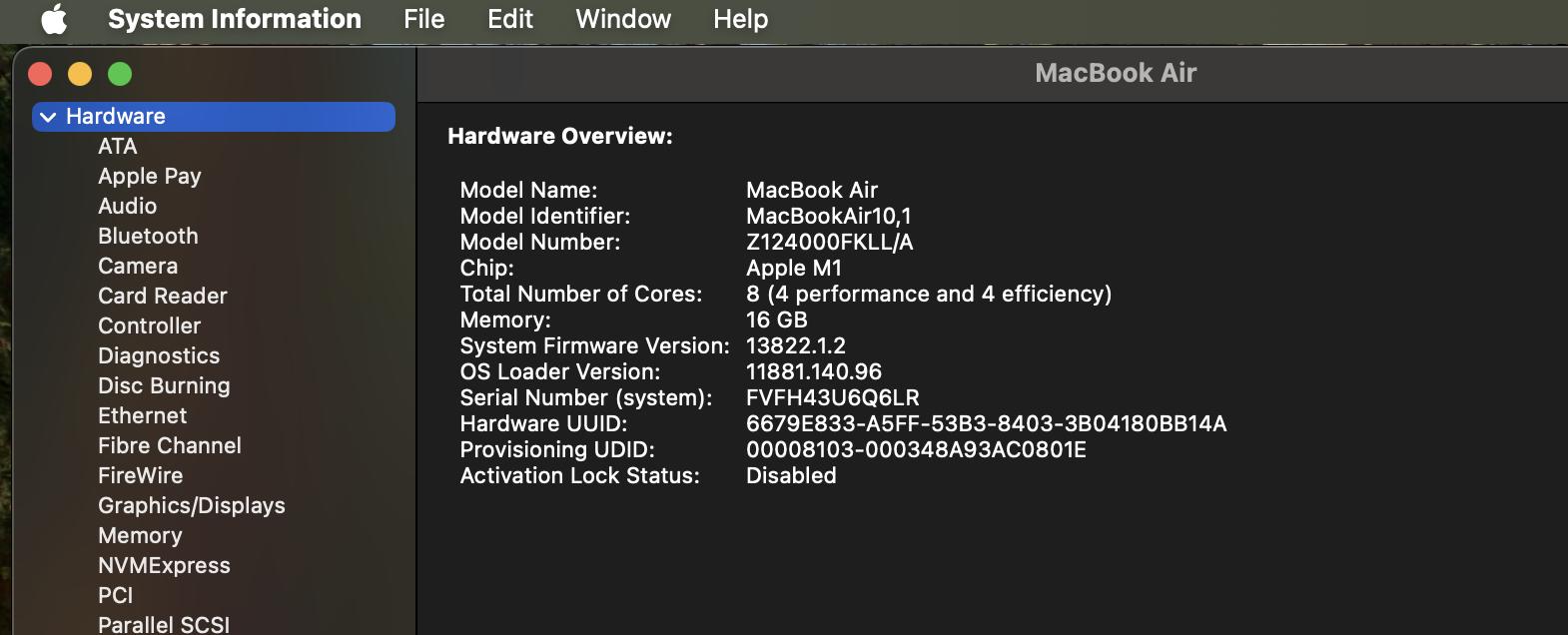Viewport: 1568px width, 635px height.
Task: Select Card Reader in the sidebar
Action: [x=162, y=297]
